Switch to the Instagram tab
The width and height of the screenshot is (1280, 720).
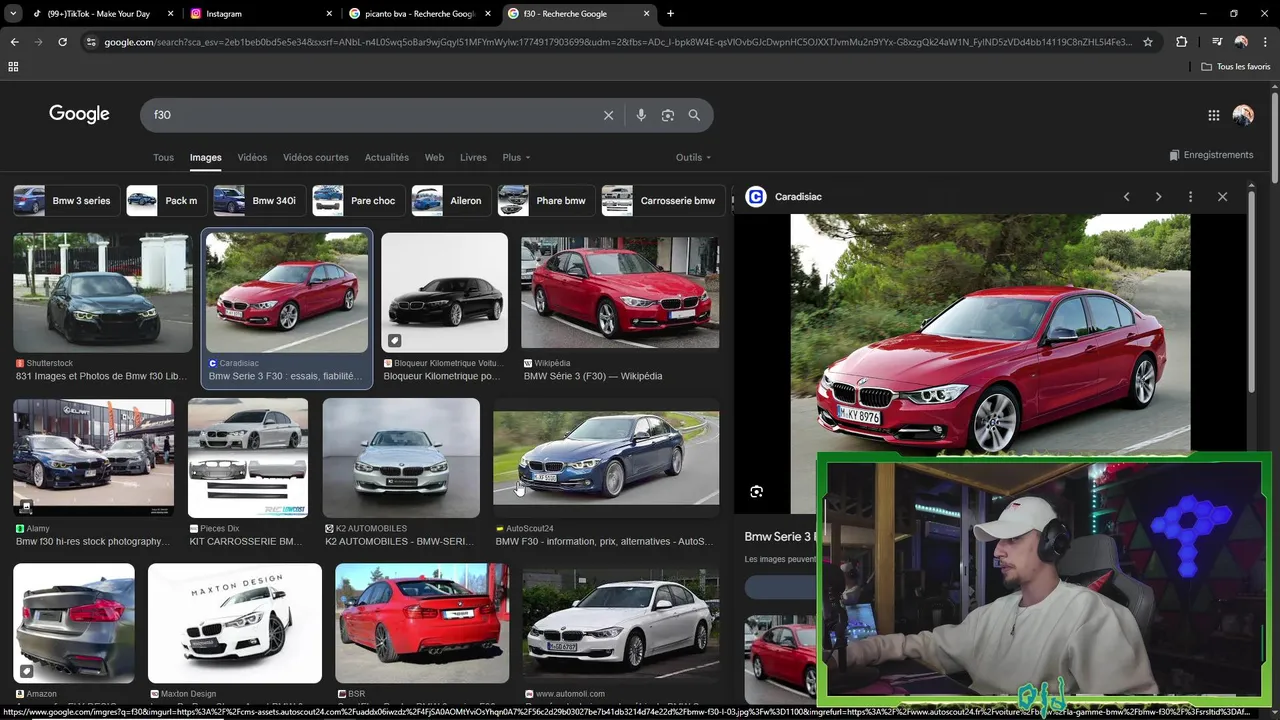tap(261, 14)
